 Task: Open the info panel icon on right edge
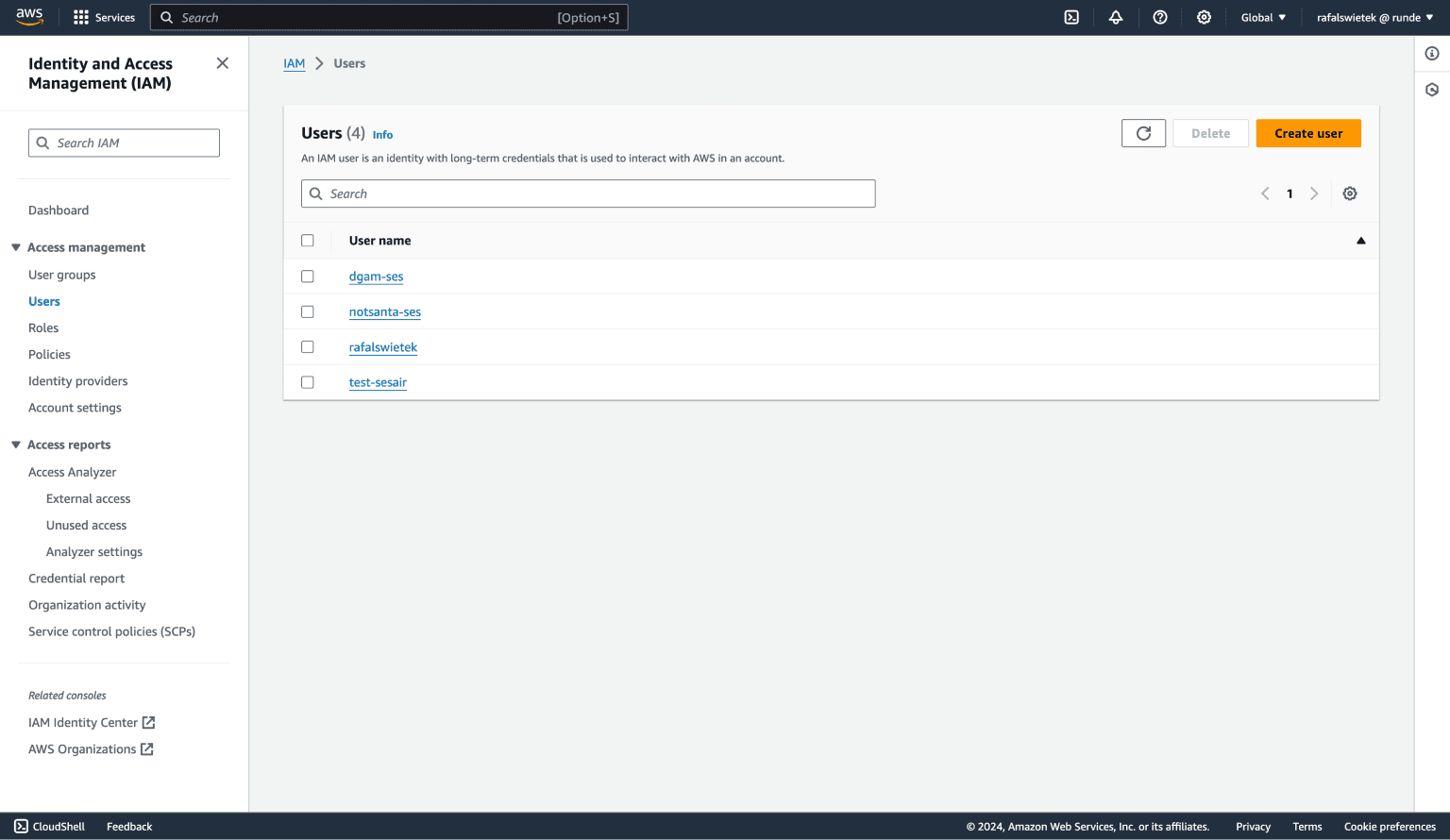click(x=1432, y=54)
